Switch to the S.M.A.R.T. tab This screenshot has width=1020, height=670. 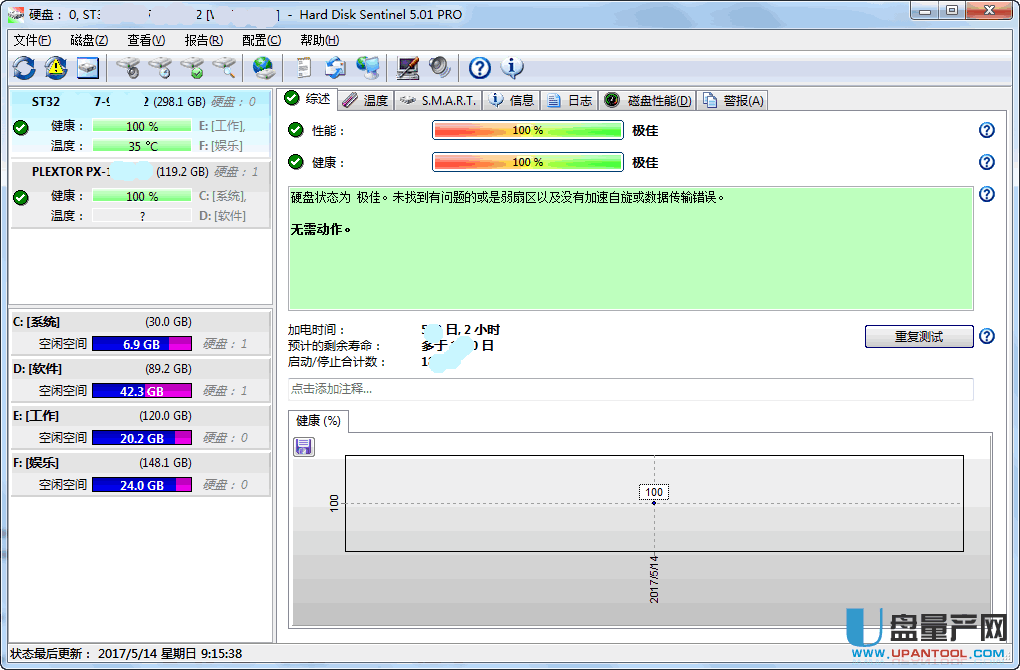click(439, 100)
